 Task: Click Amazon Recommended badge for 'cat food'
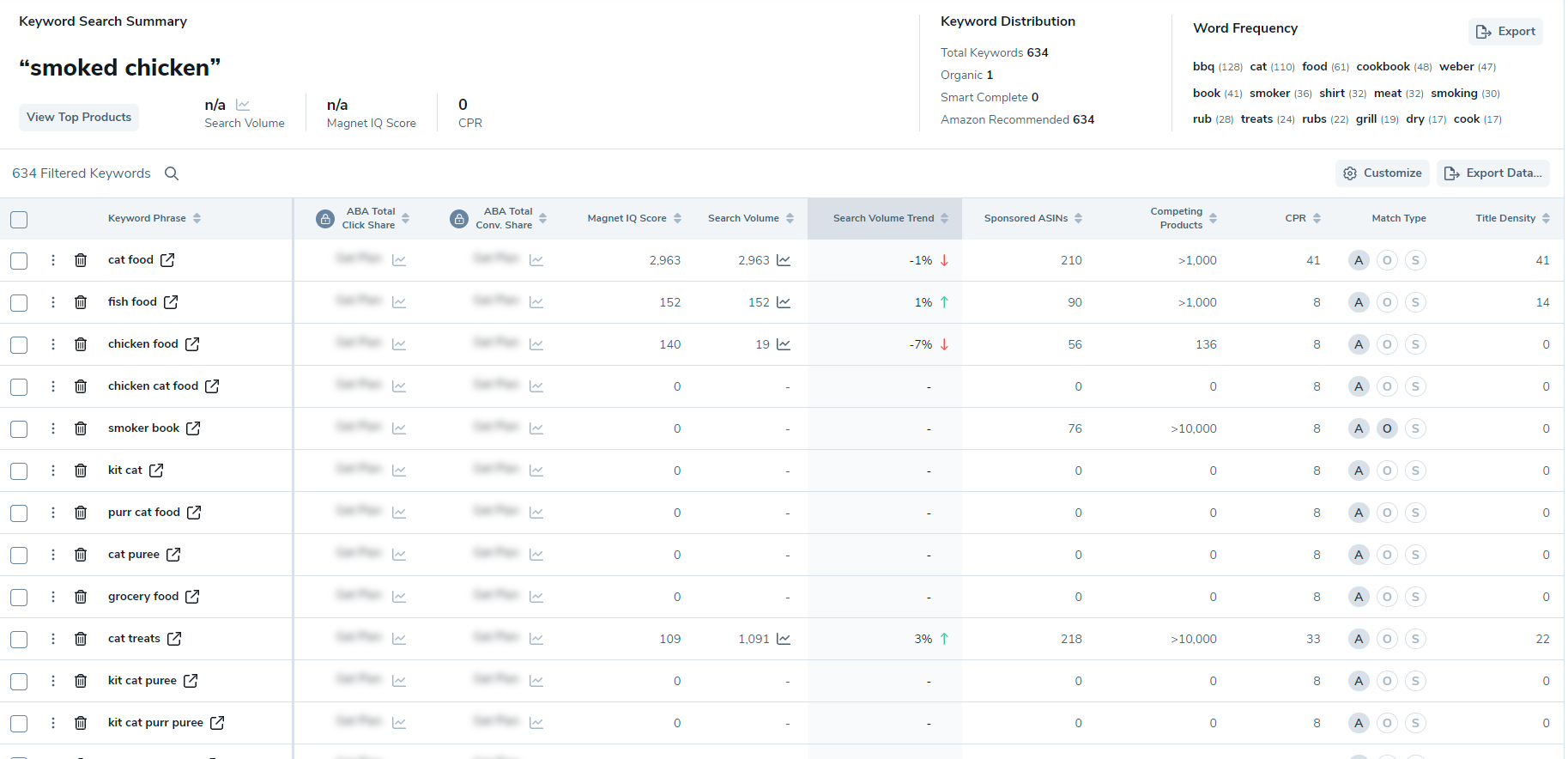1359,260
